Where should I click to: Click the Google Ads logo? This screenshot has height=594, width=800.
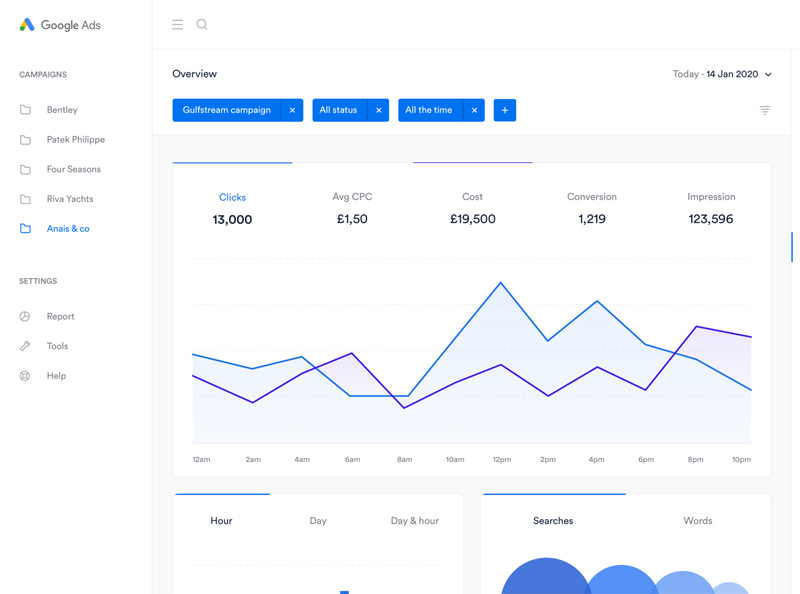pyautogui.click(x=62, y=24)
